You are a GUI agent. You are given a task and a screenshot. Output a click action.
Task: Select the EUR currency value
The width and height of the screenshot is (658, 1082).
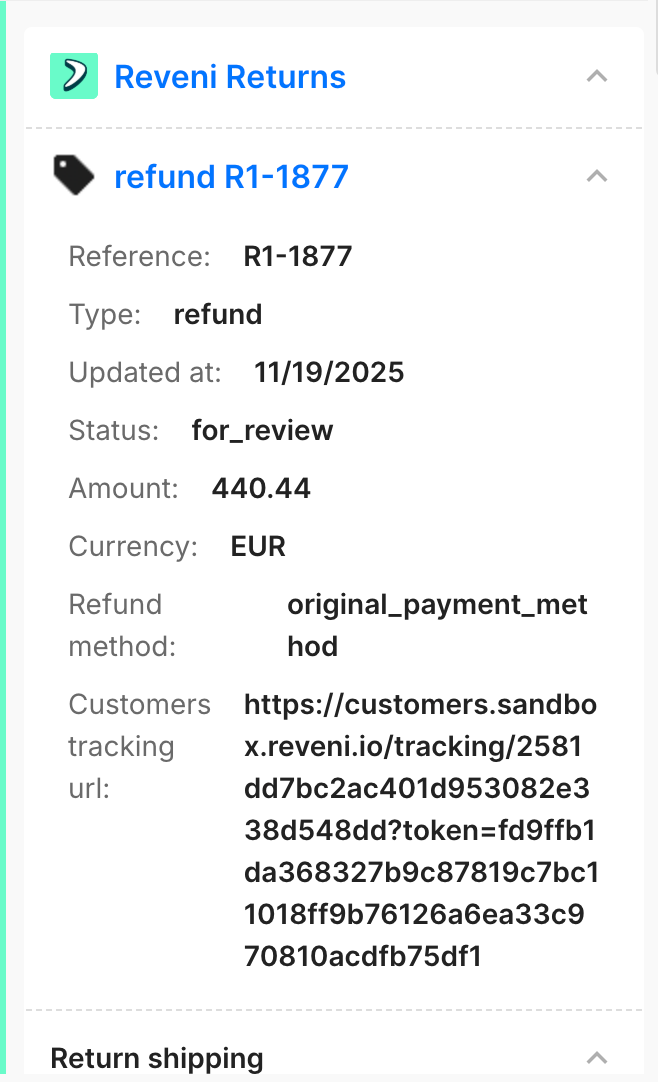pyautogui.click(x=258, y=547)
